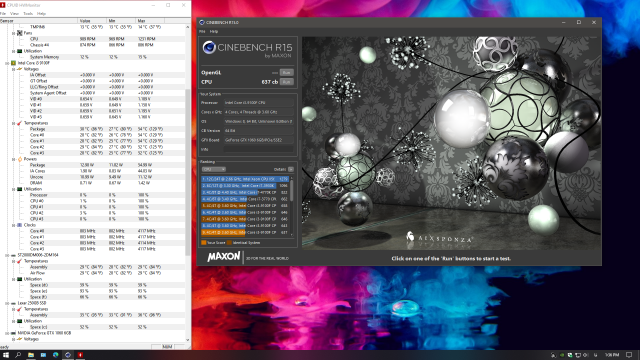
Task: Open File Explorer from the taskbar
Action: click(31, 355)
